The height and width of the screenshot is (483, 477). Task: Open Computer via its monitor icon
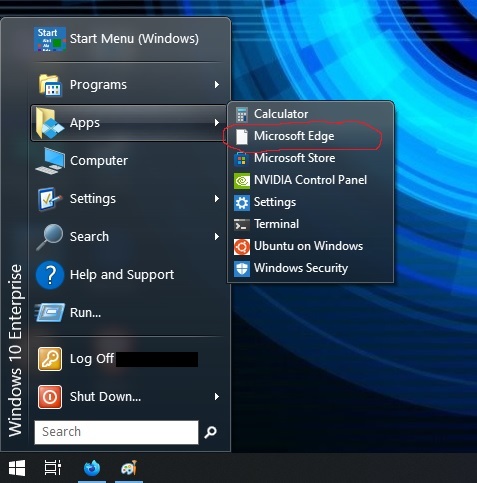point(50,161)
